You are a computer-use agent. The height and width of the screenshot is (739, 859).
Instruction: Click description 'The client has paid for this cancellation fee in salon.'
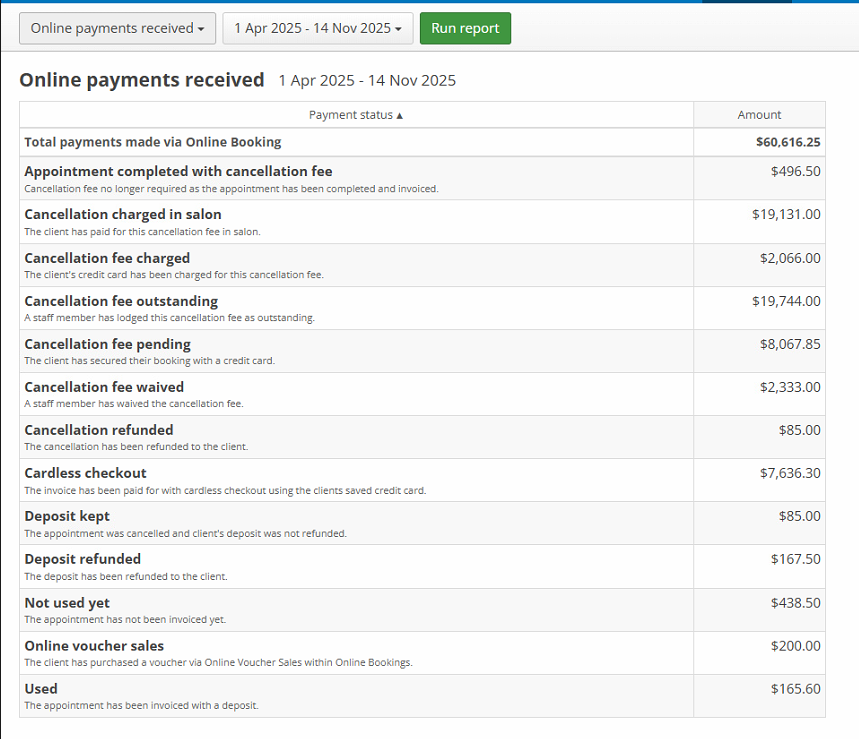pyautogui.click(x=142, y=232)
